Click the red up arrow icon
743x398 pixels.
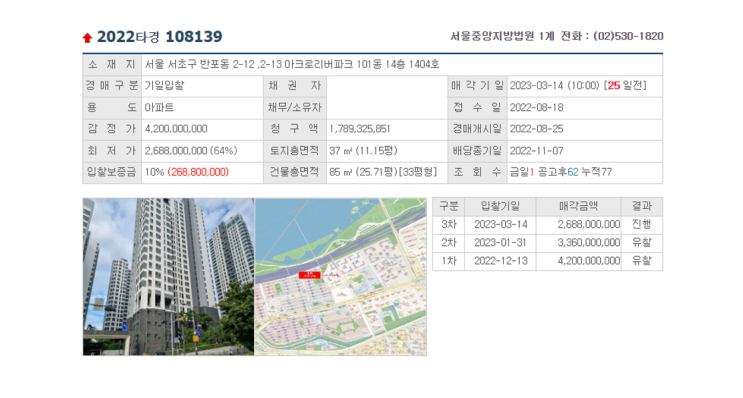pos(87,37)
